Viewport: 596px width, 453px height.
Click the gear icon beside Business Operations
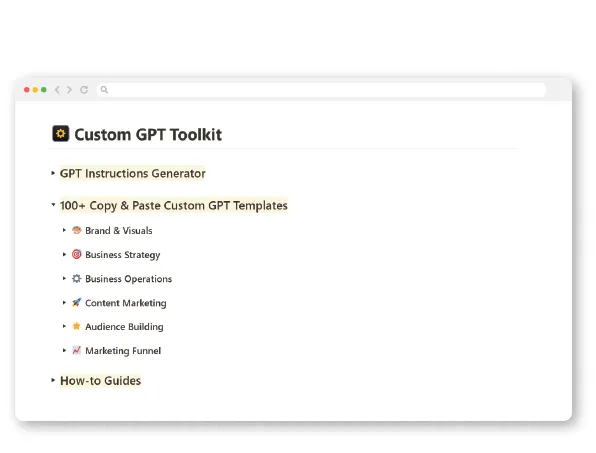click(76, 279)
